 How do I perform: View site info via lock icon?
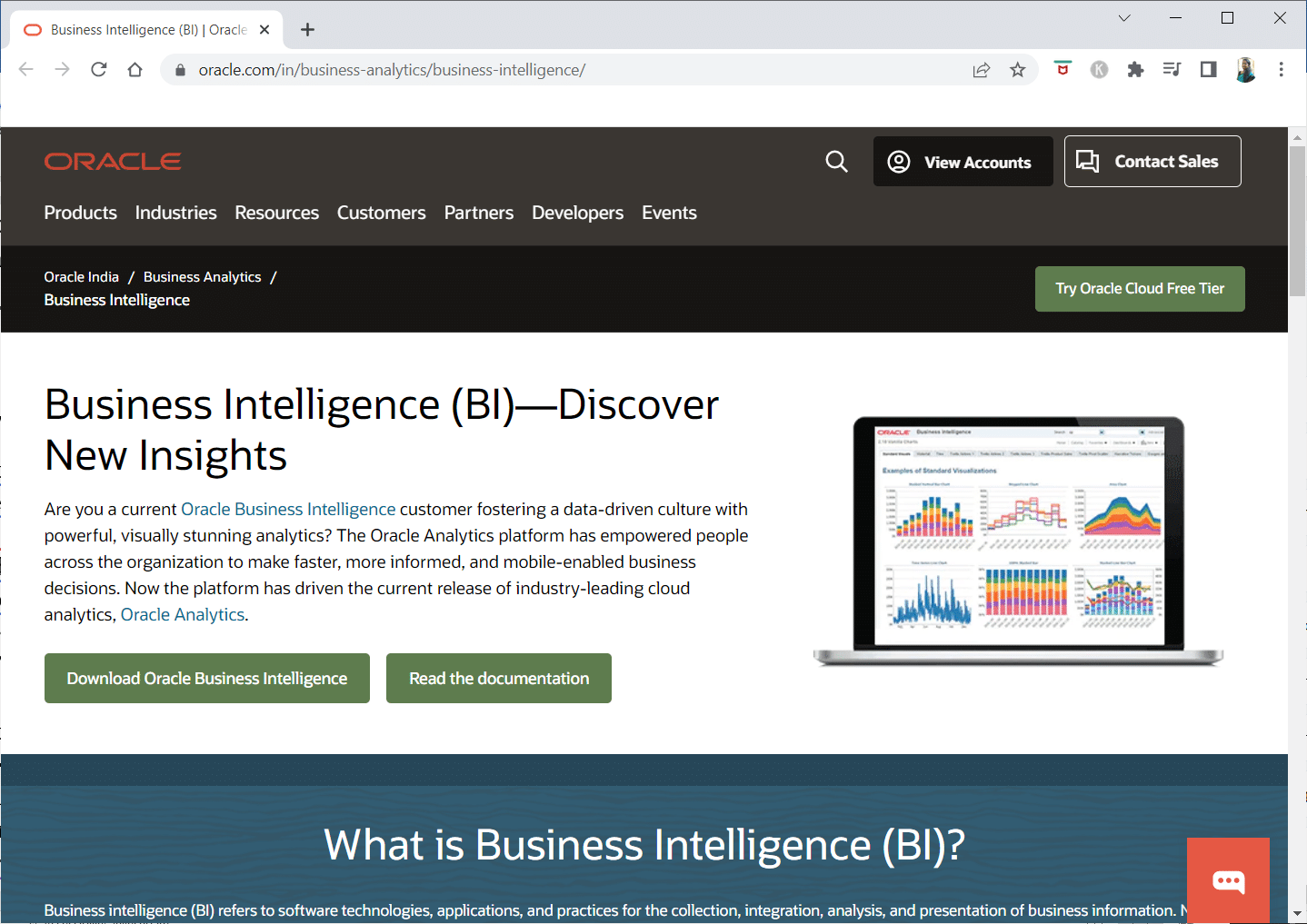point(180,70)
